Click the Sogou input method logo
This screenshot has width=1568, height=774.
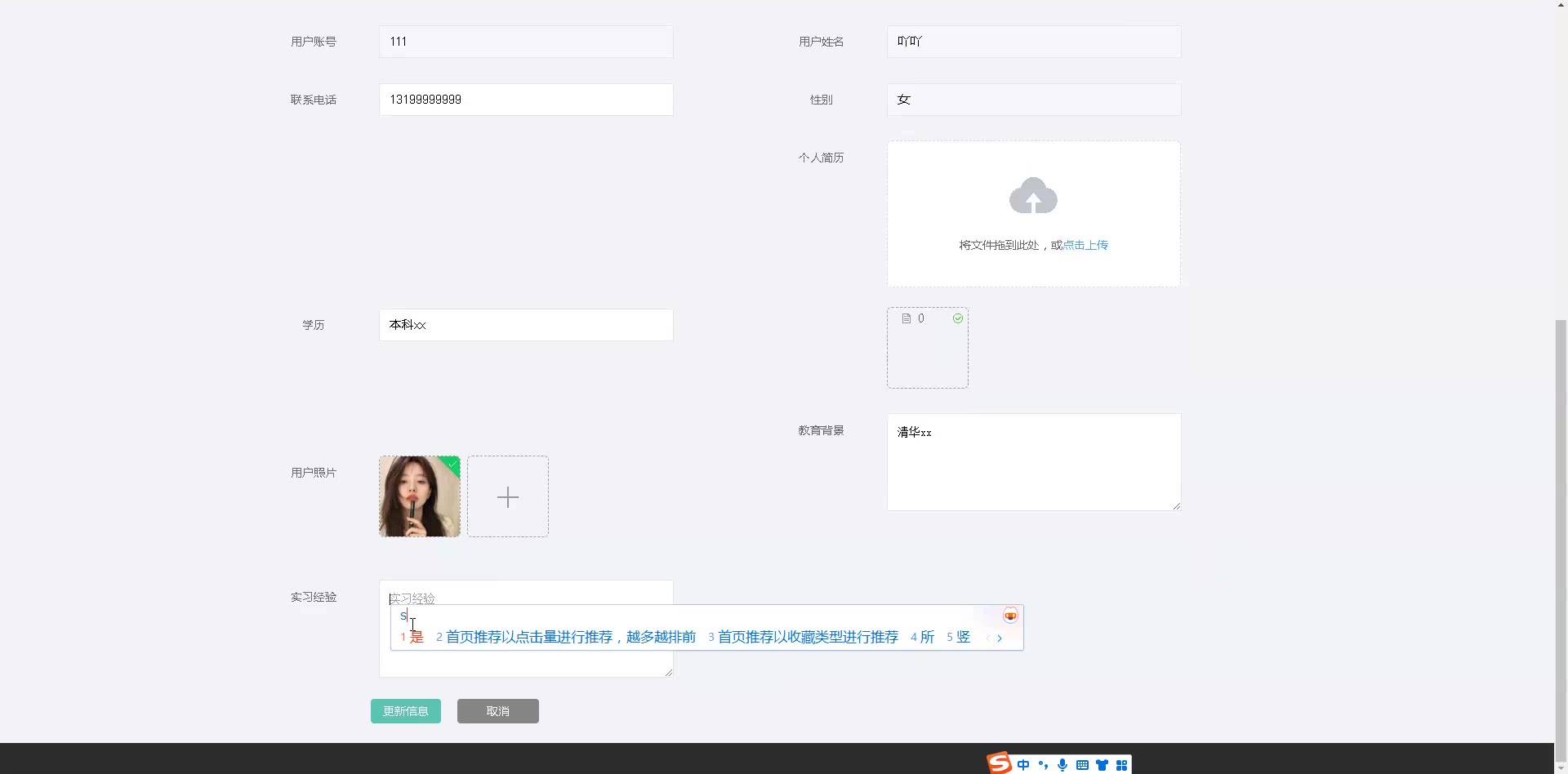pyautogui.click(x=1000, y=763)
